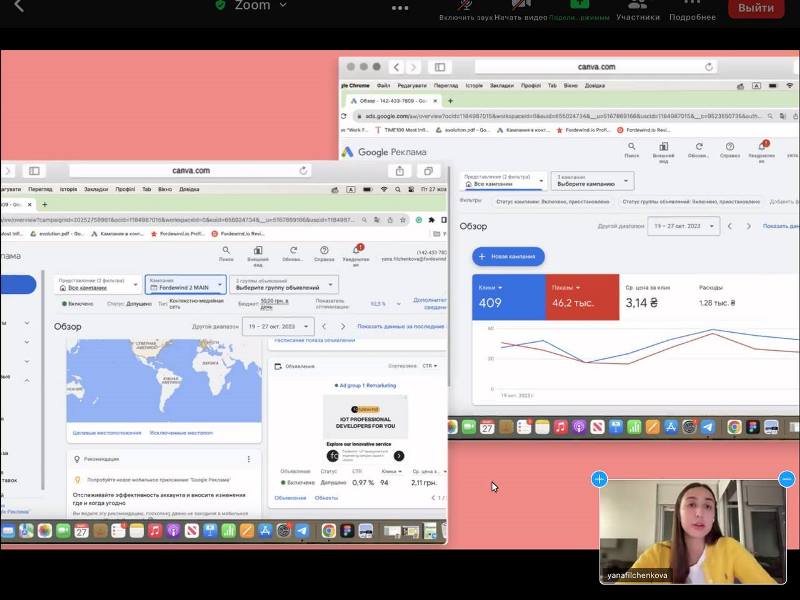The width and height of the screenshot is (800, 600).
Task: Click the Новая кампания button
Action: [x=508, y=256]
